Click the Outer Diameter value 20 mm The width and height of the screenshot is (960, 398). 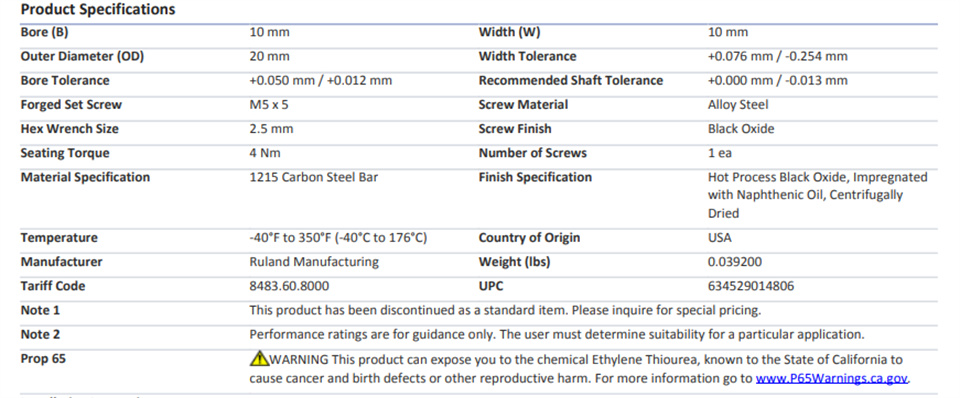tap(269, 56)
